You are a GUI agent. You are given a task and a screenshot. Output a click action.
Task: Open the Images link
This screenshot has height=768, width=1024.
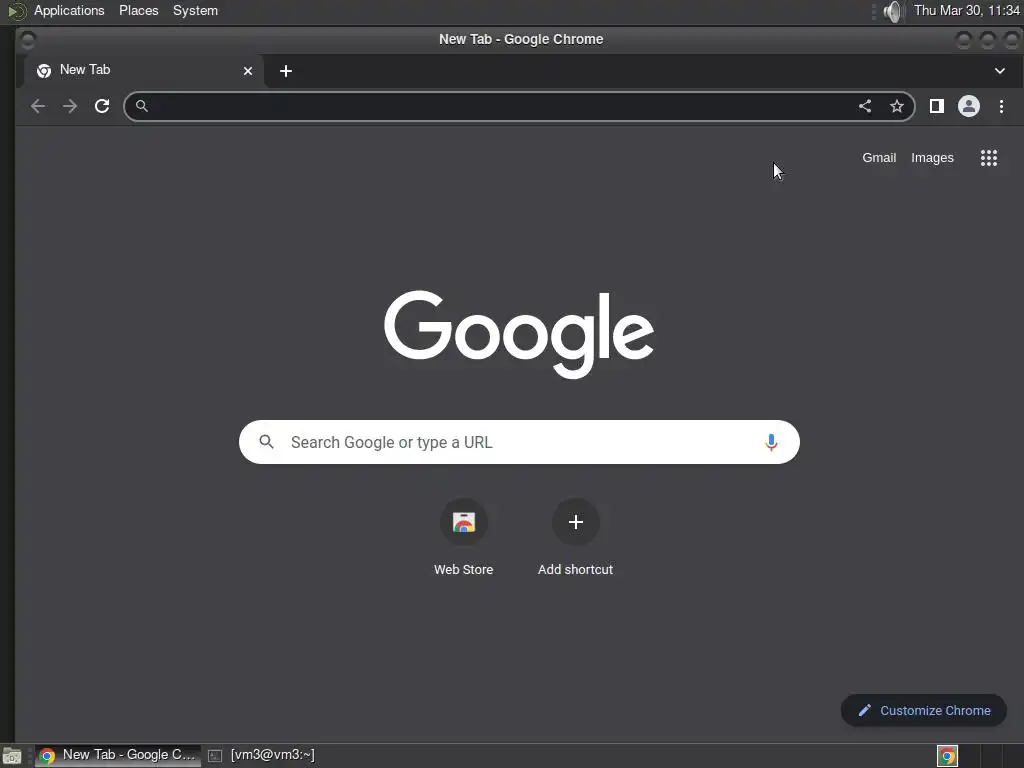(932, 157)
